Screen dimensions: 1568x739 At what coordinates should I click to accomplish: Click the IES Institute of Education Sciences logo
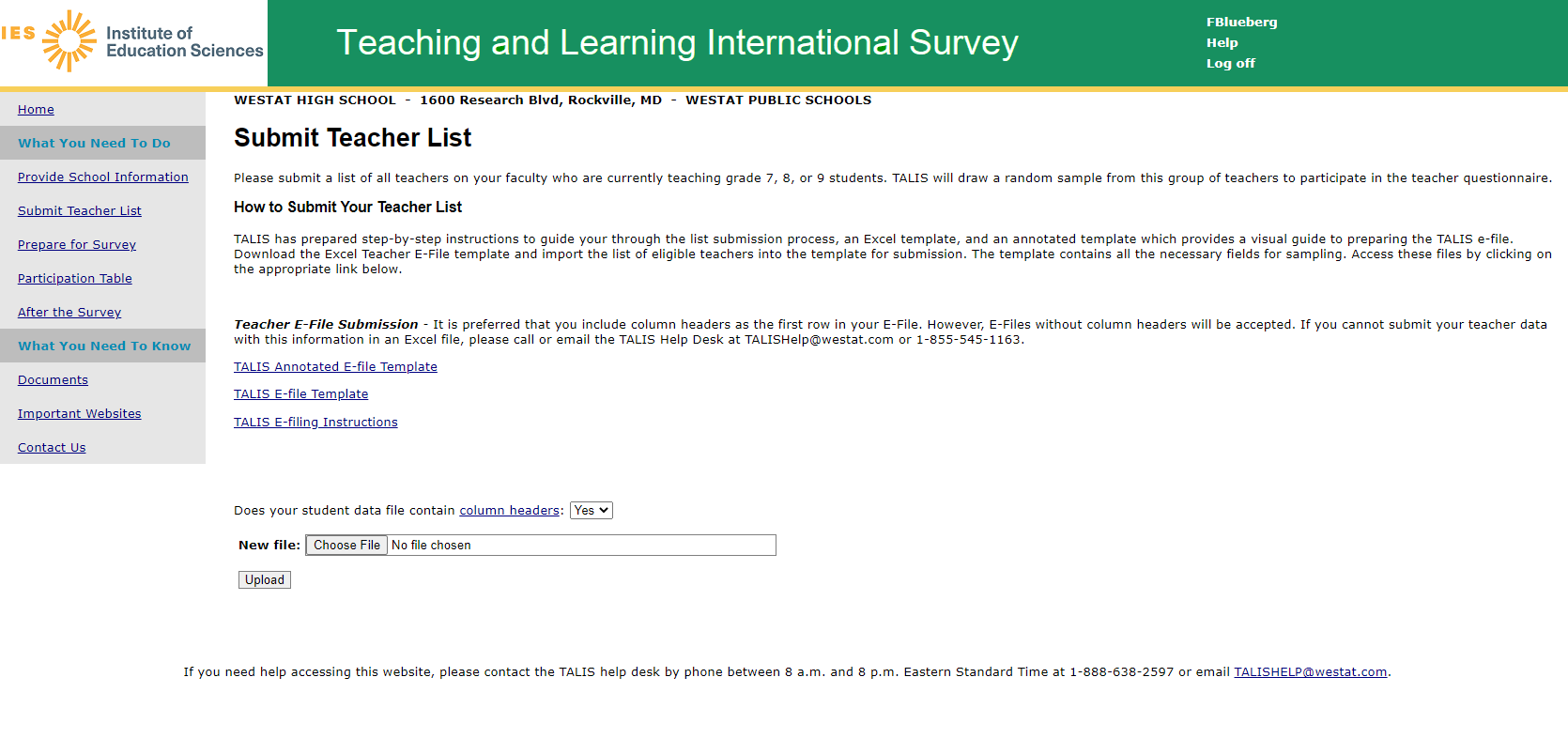(x=133, y=42)
